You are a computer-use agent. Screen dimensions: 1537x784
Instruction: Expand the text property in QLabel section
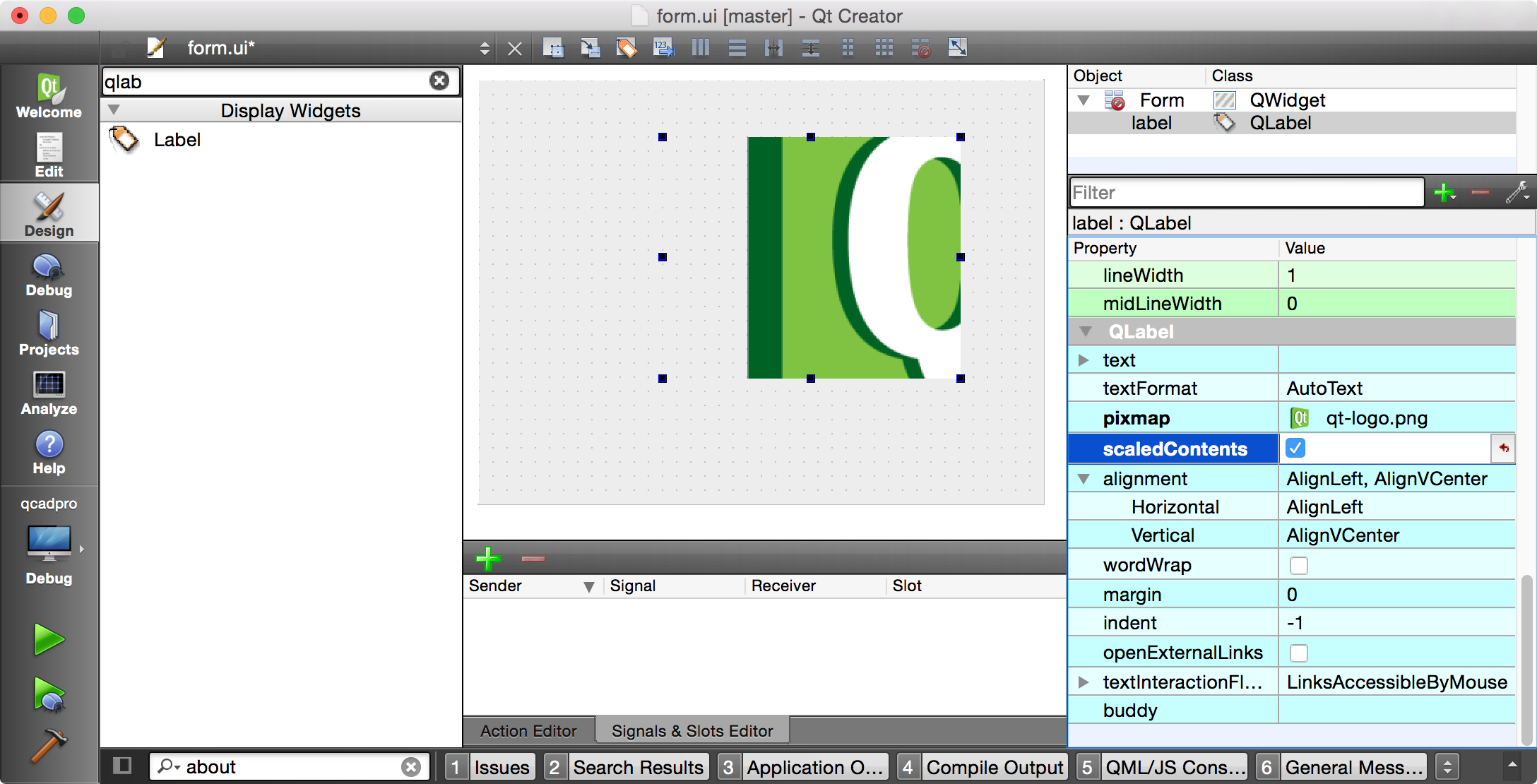[x=1086, y=360]
